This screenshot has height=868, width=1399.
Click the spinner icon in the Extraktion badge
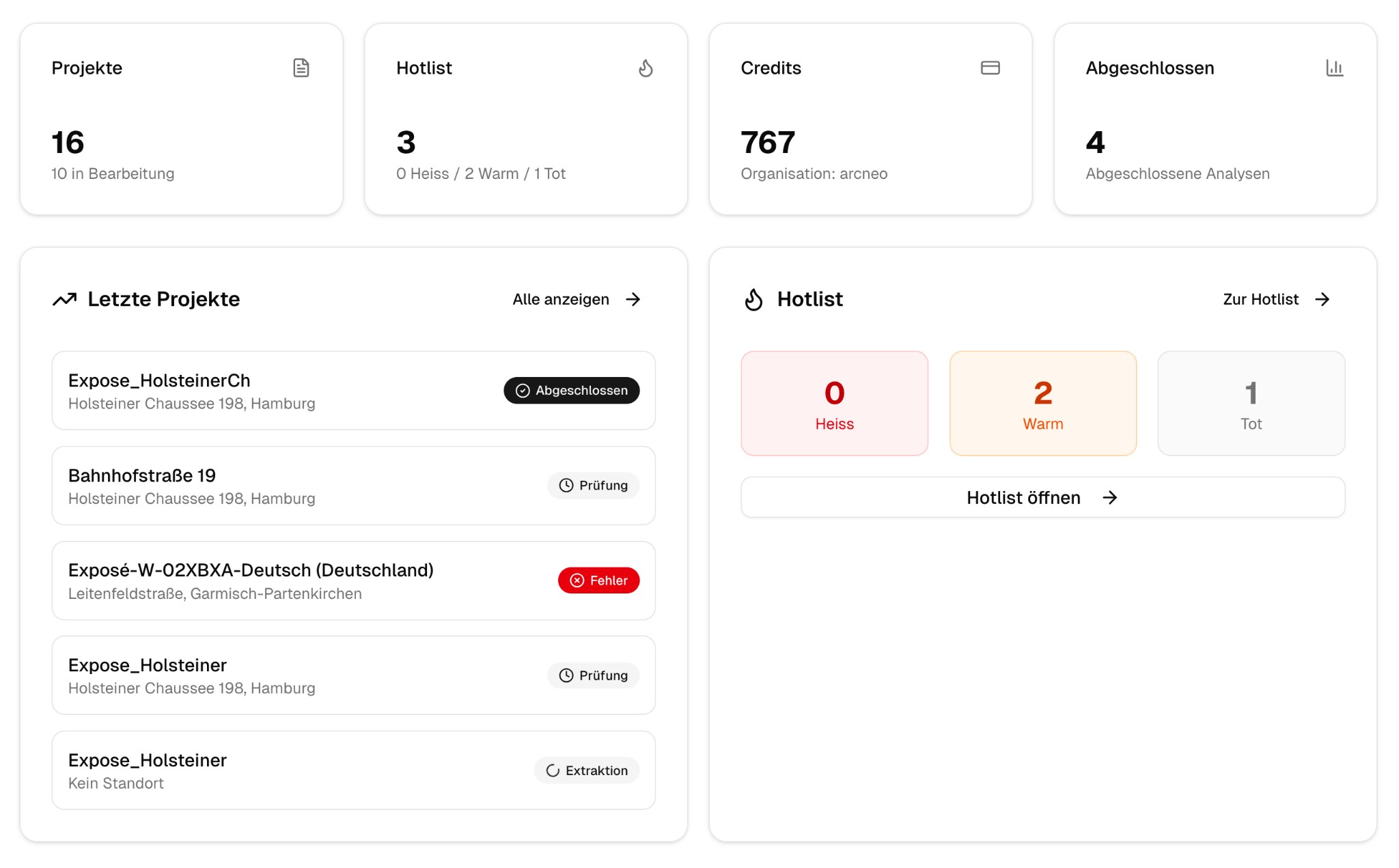[552, 770]
